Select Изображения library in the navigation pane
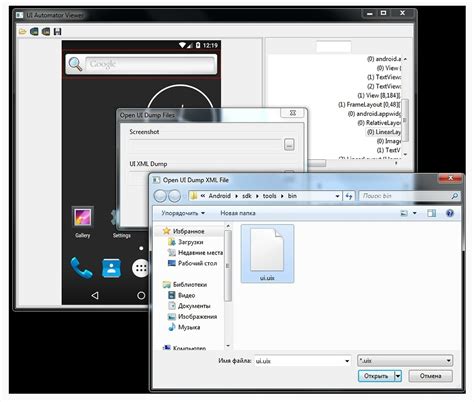 click(197, 316)
